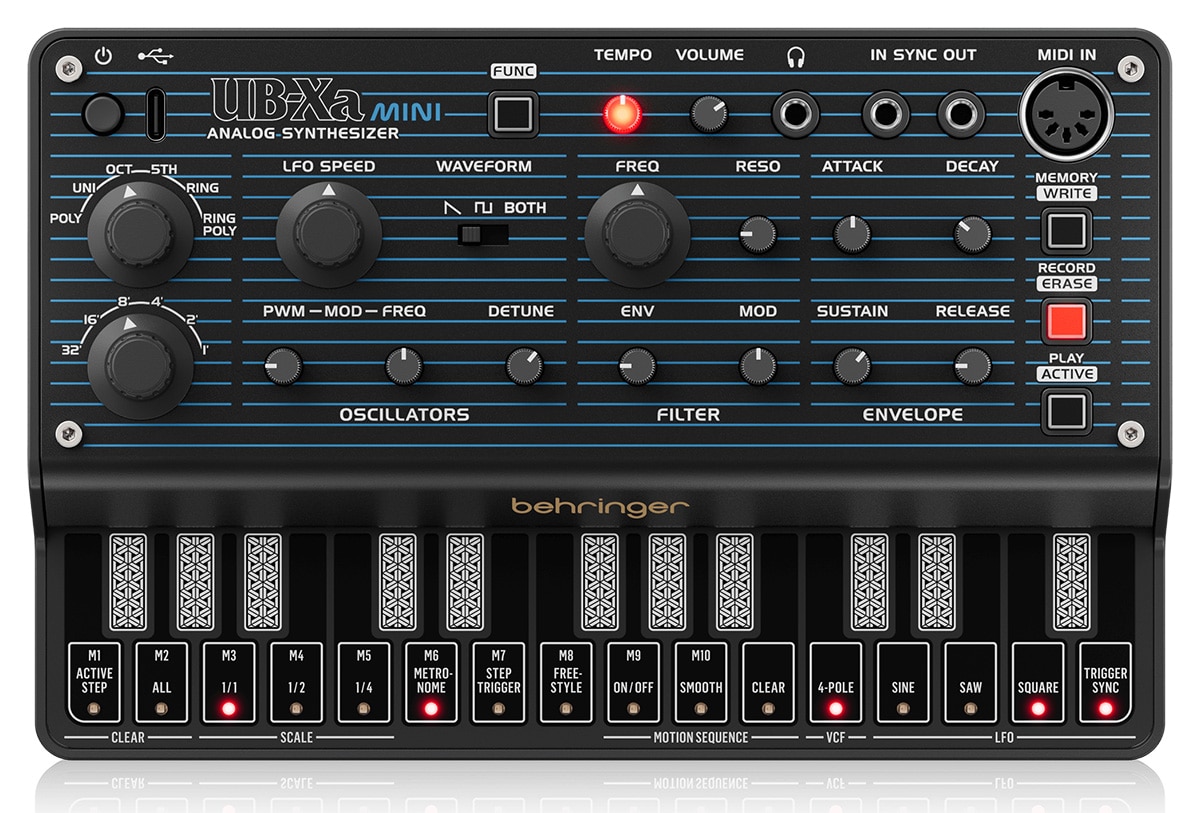Toggle the LFO waveform slide switch
This screenshot has height=813, width=1200.
click(x=483, y=235)
